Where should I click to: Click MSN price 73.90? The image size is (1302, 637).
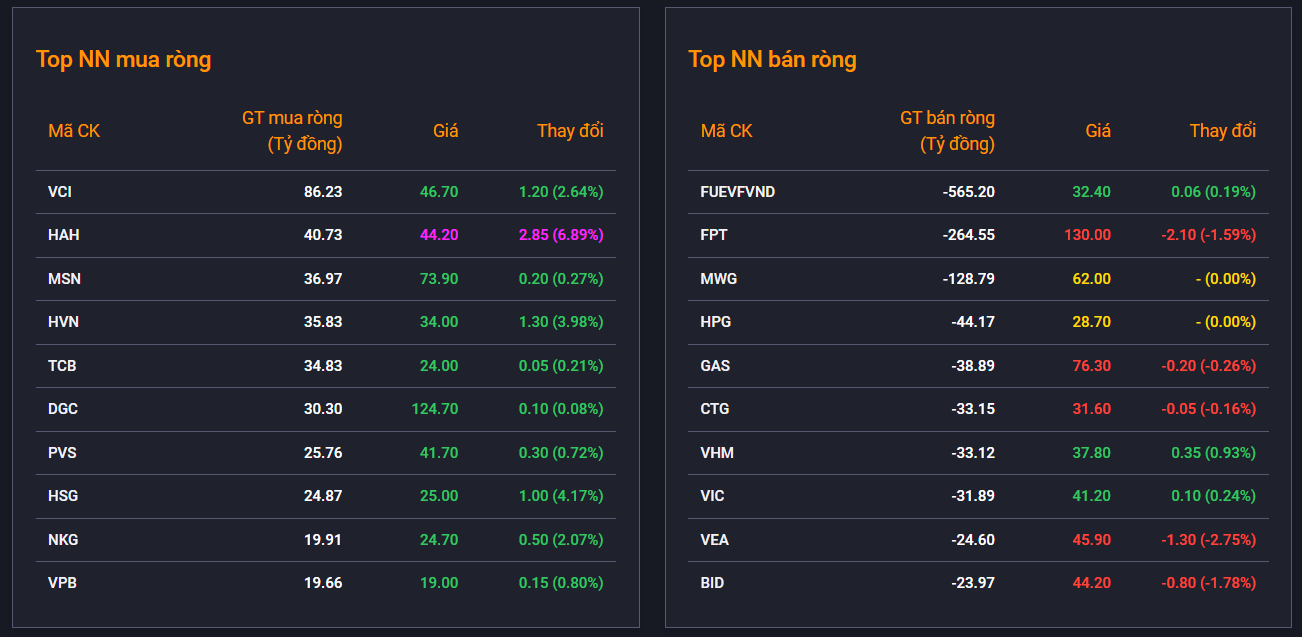coord(439,279)
